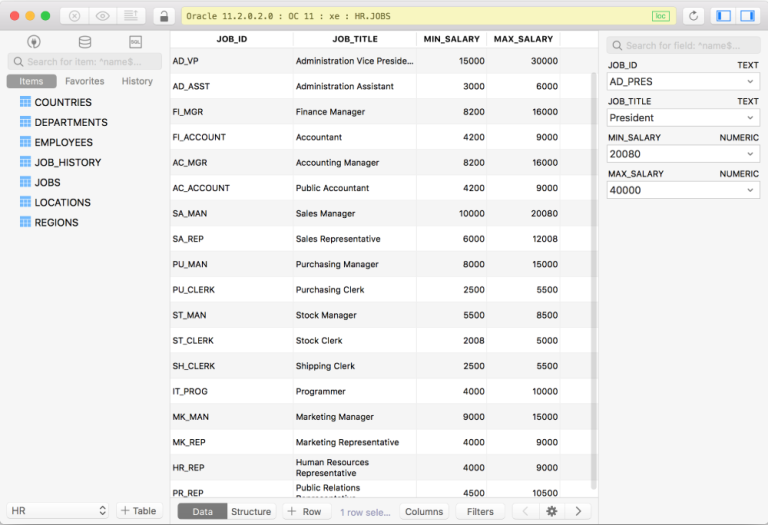Click the cancel (x) toolbar icon
Viewport: 768px width, 525px height.
(x=74, y=16)
